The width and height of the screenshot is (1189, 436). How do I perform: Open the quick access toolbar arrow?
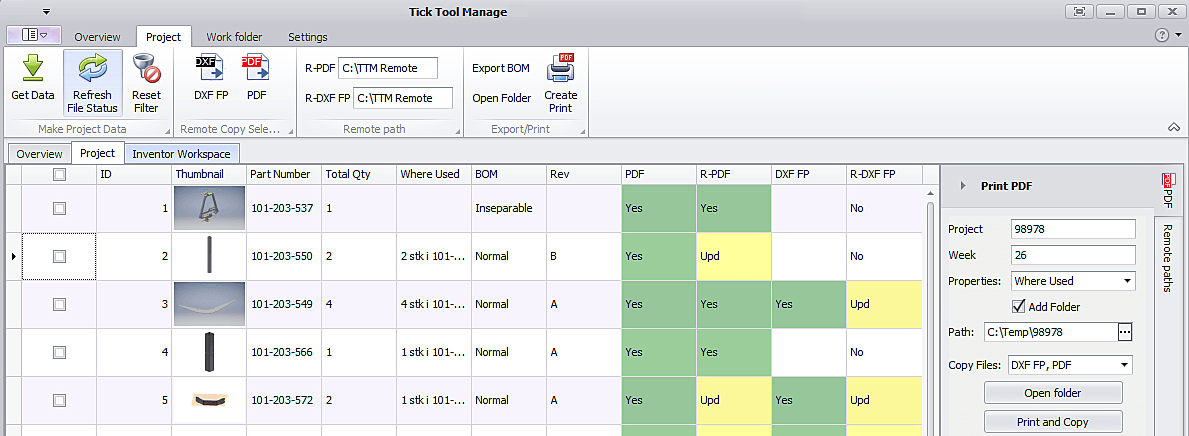tap(47, 11)
